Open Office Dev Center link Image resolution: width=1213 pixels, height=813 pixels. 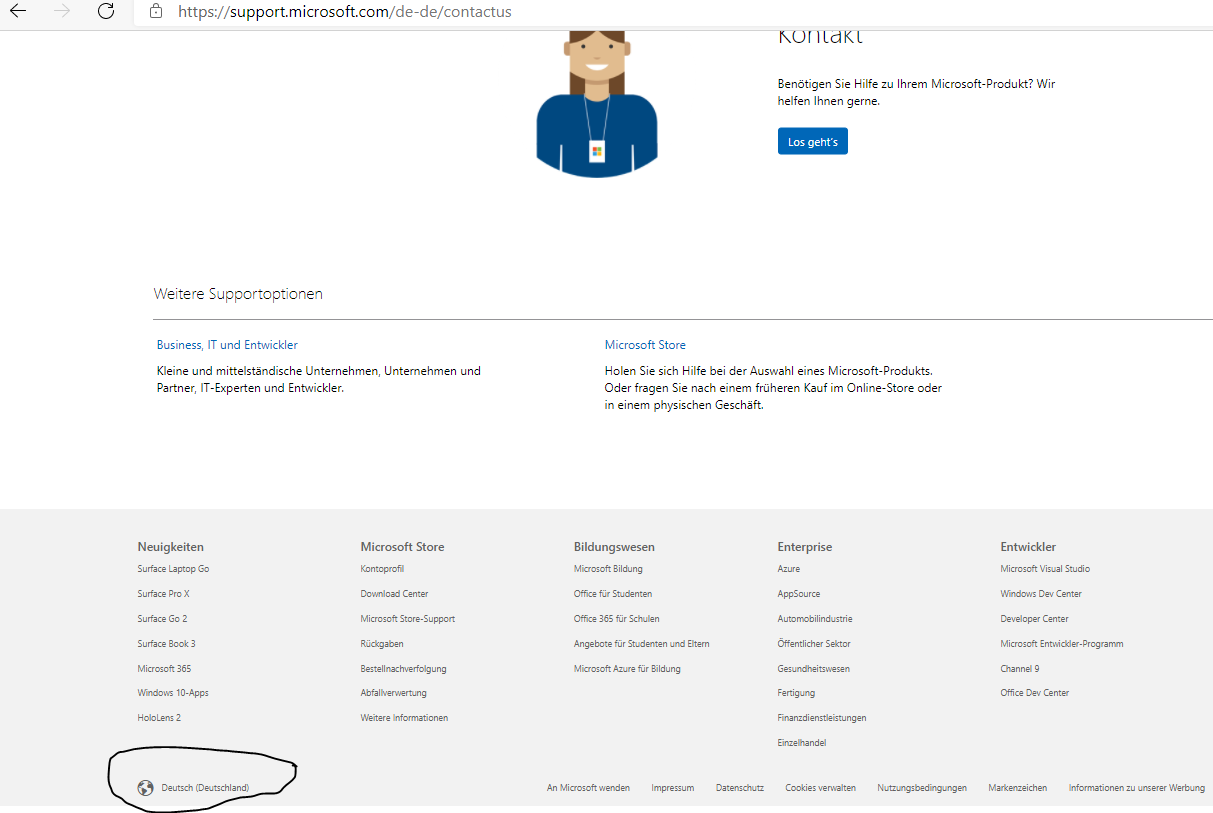tap(1035, 693)
